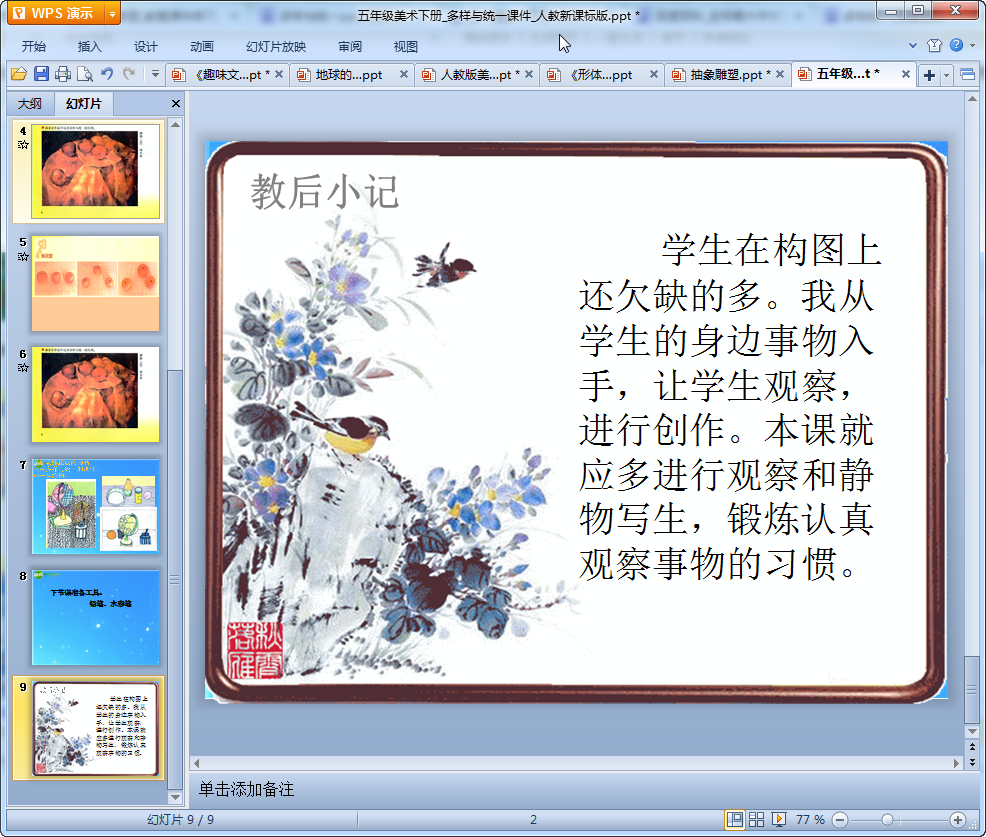Image resolution: width=986 pixels, height=837 pixels.
Task: Close the 《形体...ppt document tab
Action: 654,74
